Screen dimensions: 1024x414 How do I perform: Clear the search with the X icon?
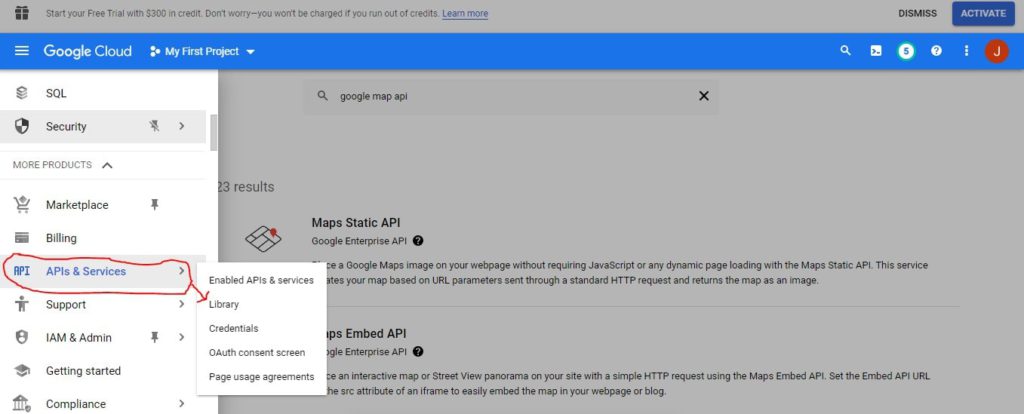point(703,96)
